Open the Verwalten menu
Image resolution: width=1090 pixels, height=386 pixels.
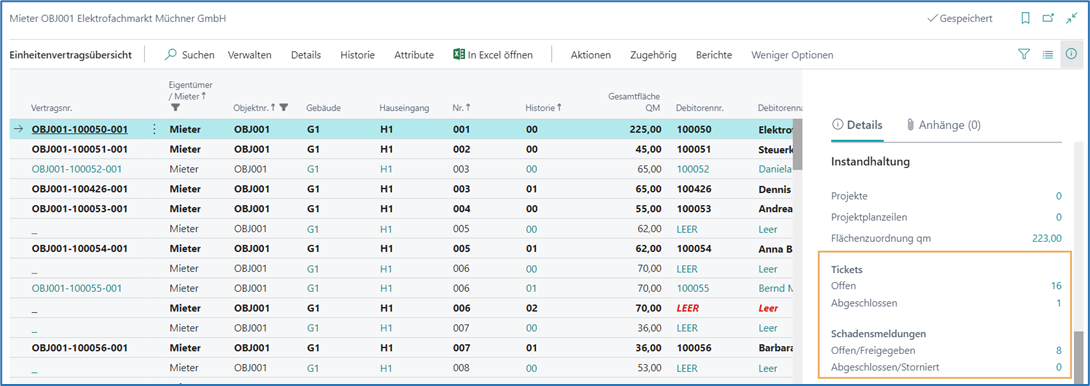pyautogui.click(x=250, y=55)
